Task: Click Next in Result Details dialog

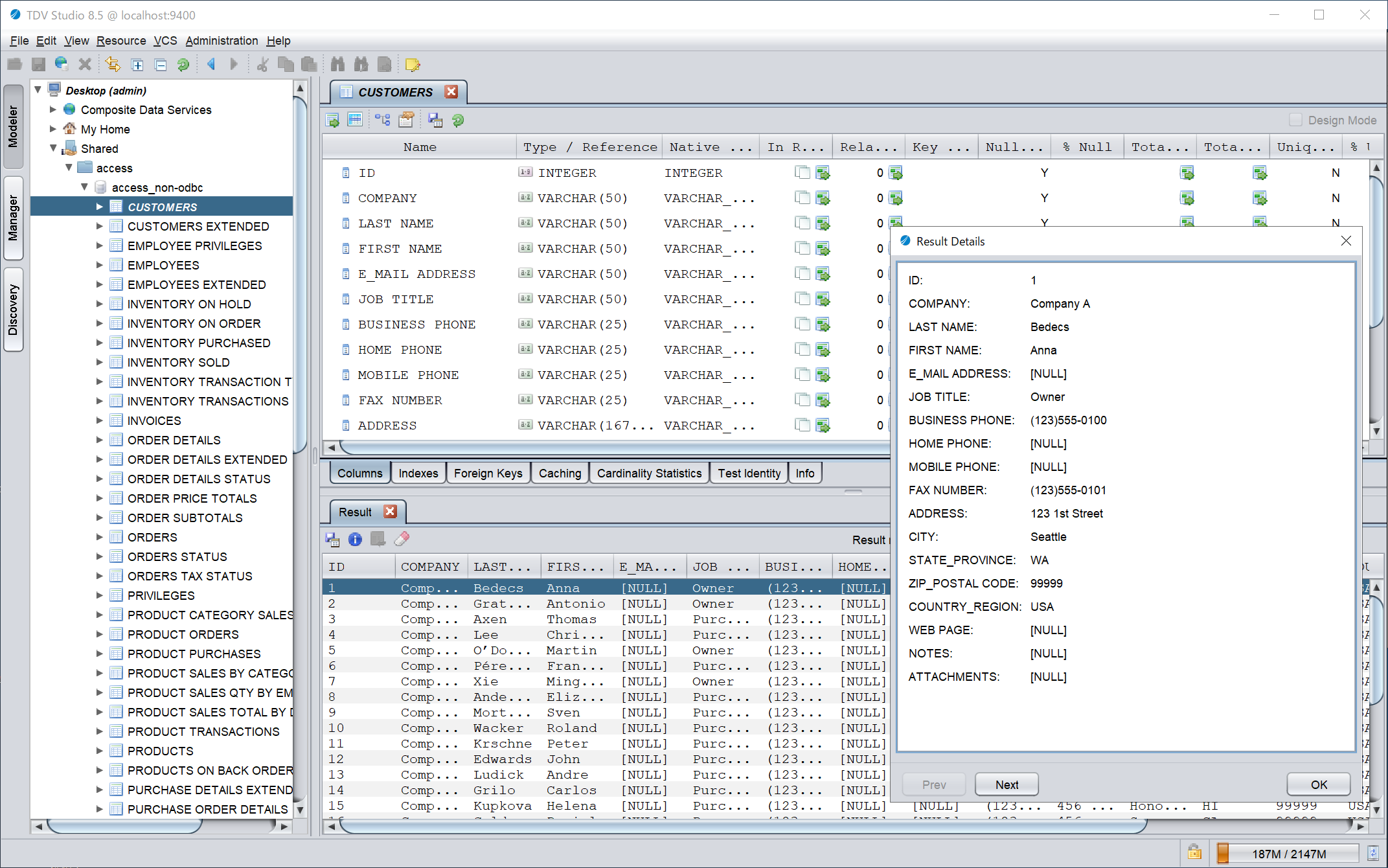Action: pos(1007,784)
